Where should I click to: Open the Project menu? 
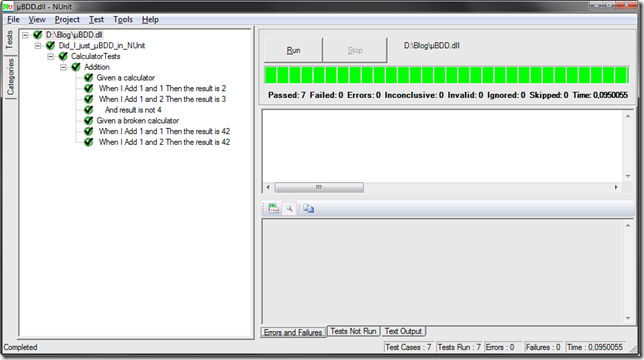pos(67,19)
